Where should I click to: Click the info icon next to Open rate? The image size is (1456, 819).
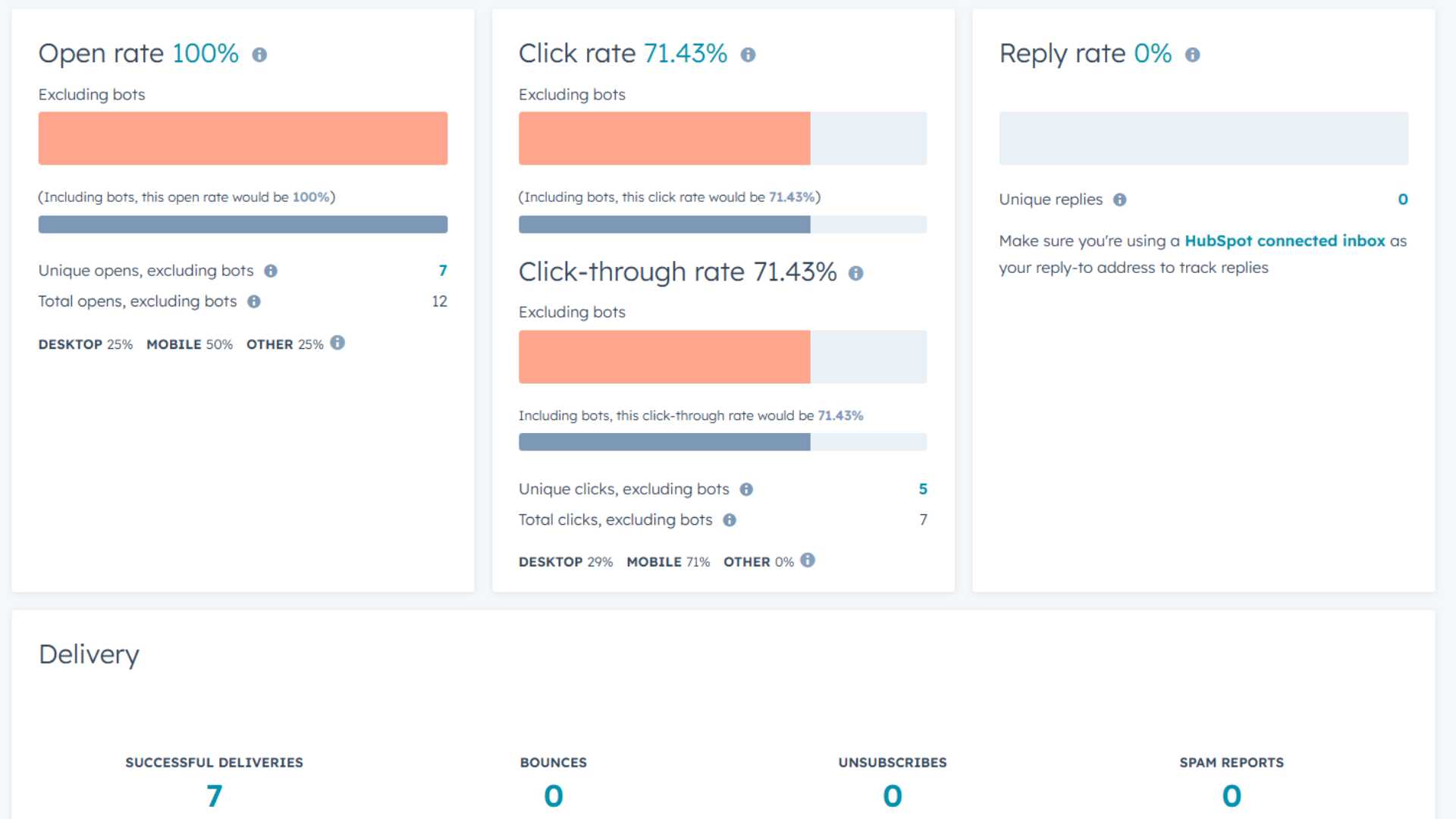259,55
